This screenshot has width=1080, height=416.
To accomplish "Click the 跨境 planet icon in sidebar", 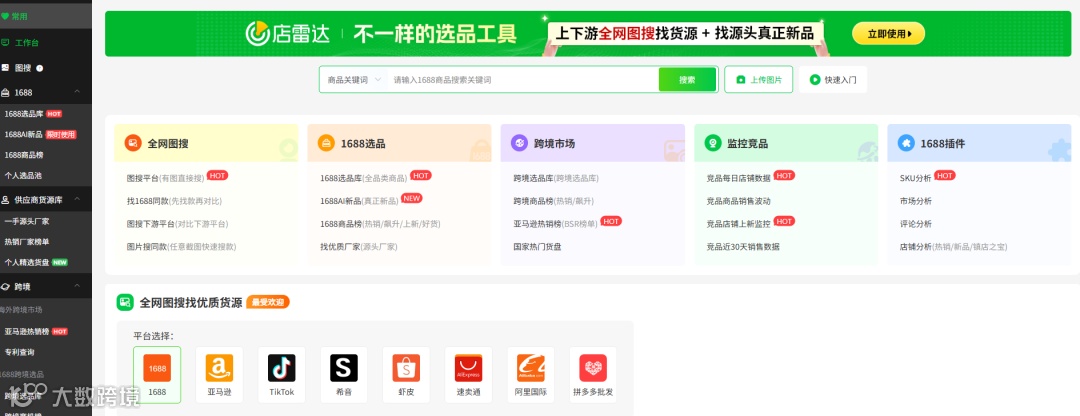I will [x=6, y=286].
